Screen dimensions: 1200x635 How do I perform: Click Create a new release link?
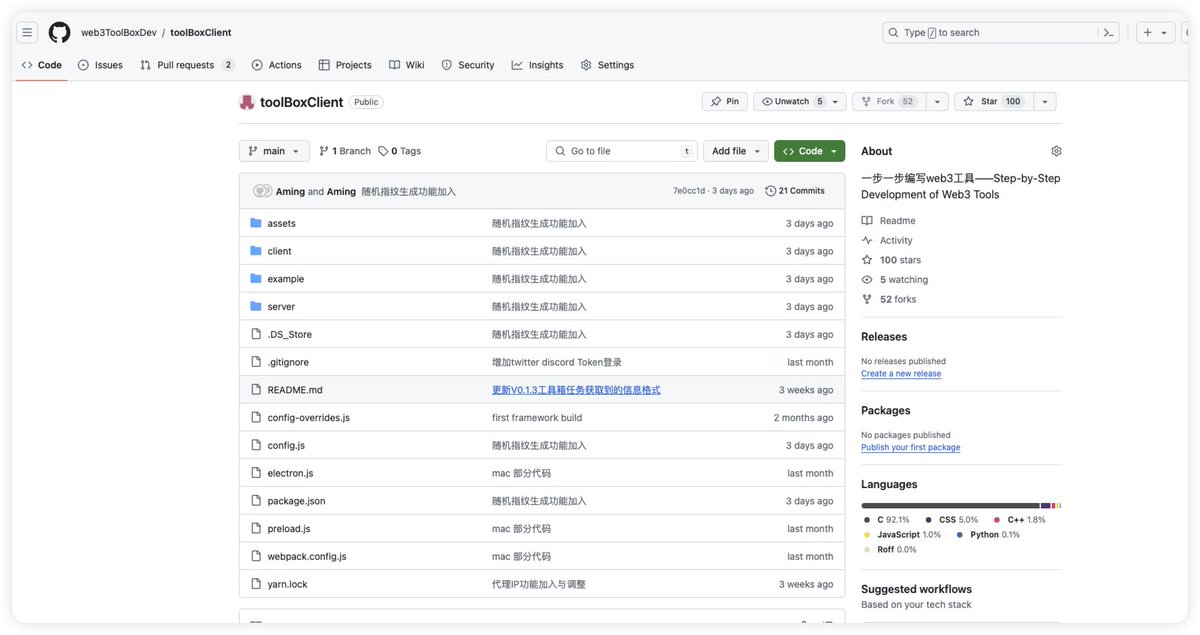coord(901,374)
